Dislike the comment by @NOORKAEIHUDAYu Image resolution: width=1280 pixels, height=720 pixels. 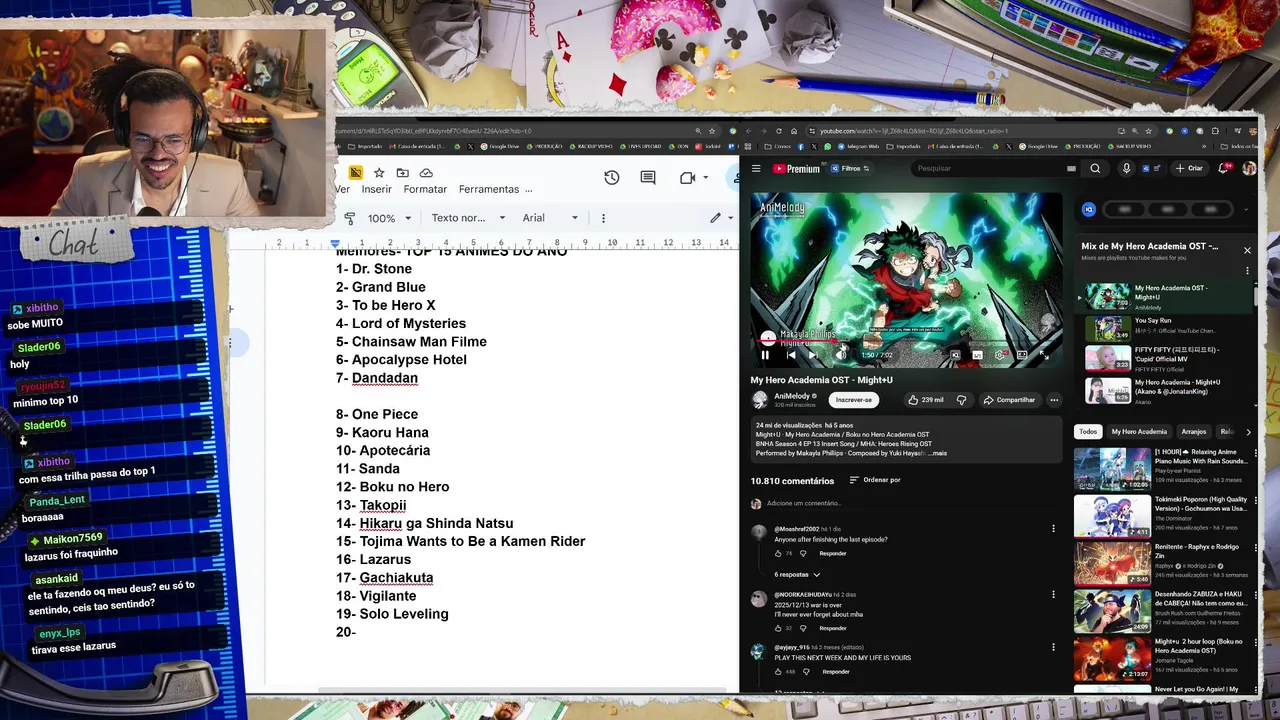click(x=802, y=628)
